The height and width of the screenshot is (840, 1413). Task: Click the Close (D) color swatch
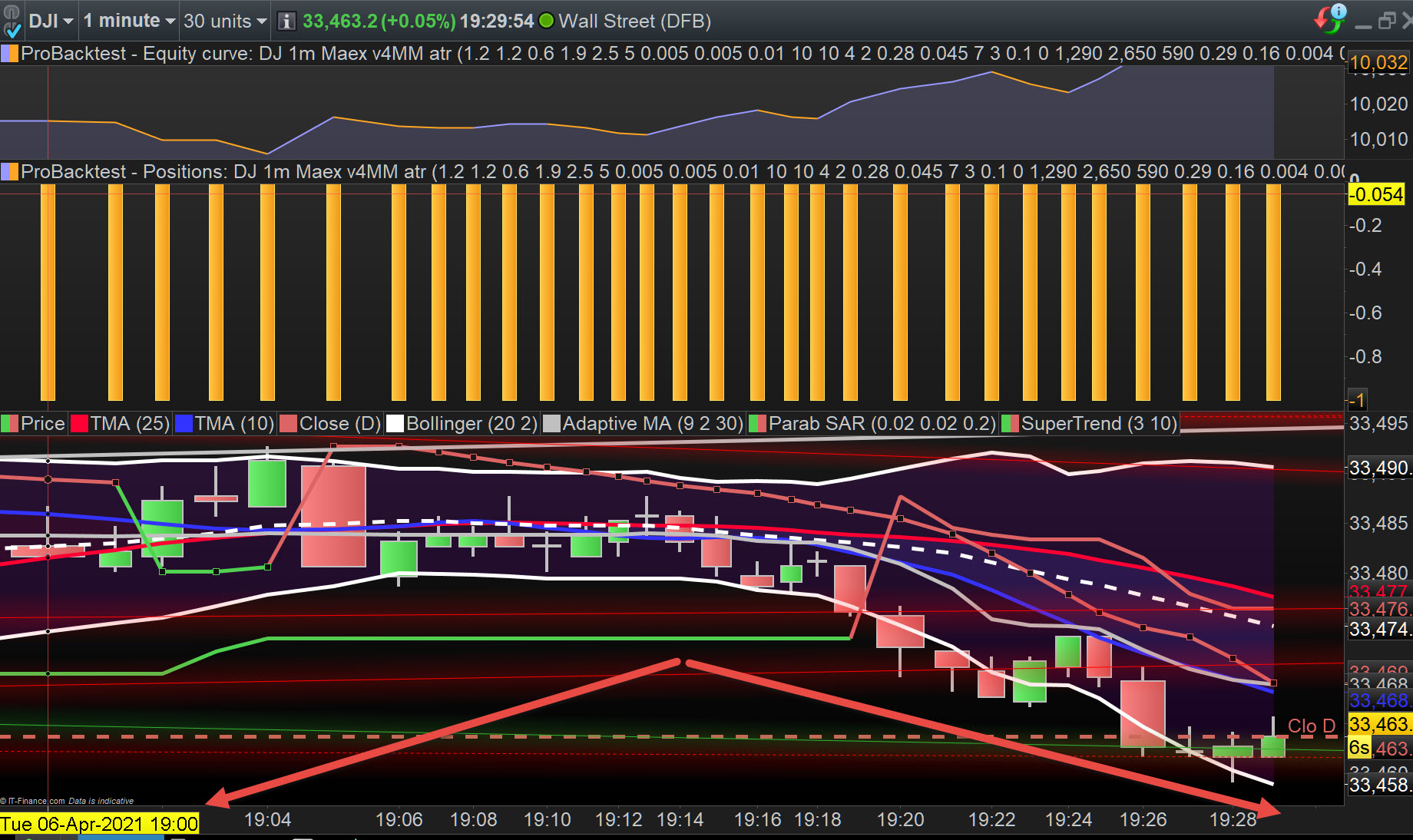tap(289, 424)
